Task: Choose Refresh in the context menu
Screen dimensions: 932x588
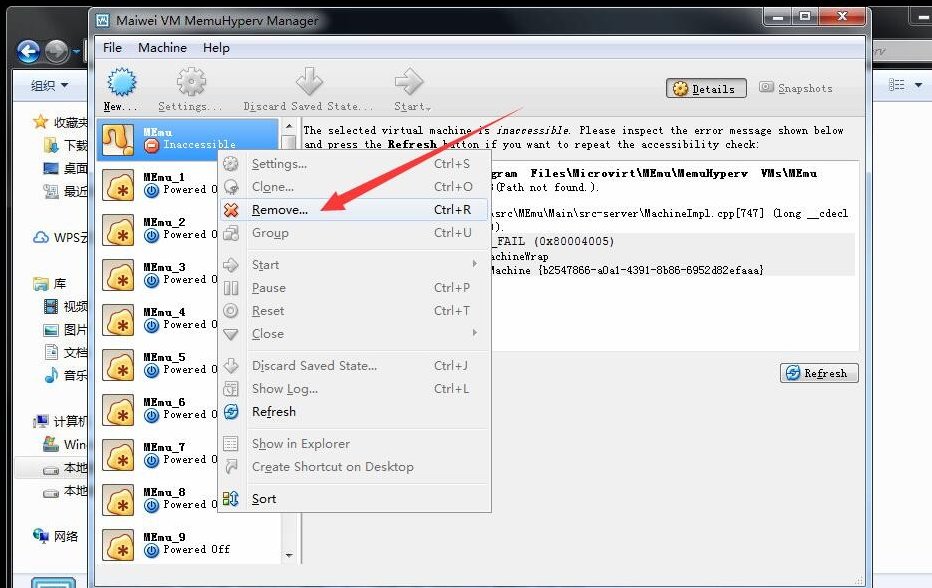Action: (x=354, y=411)
